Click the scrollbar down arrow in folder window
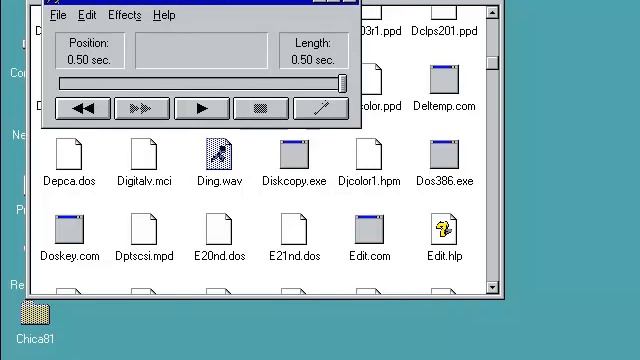Screen dimensions: 640x360 click(492, 287)
